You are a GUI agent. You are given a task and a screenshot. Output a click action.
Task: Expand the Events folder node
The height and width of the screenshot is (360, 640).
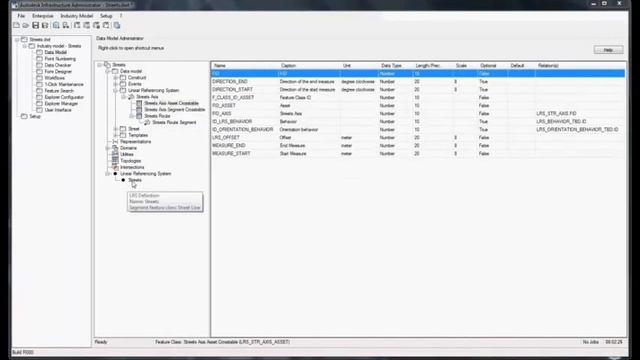point(116,84)
